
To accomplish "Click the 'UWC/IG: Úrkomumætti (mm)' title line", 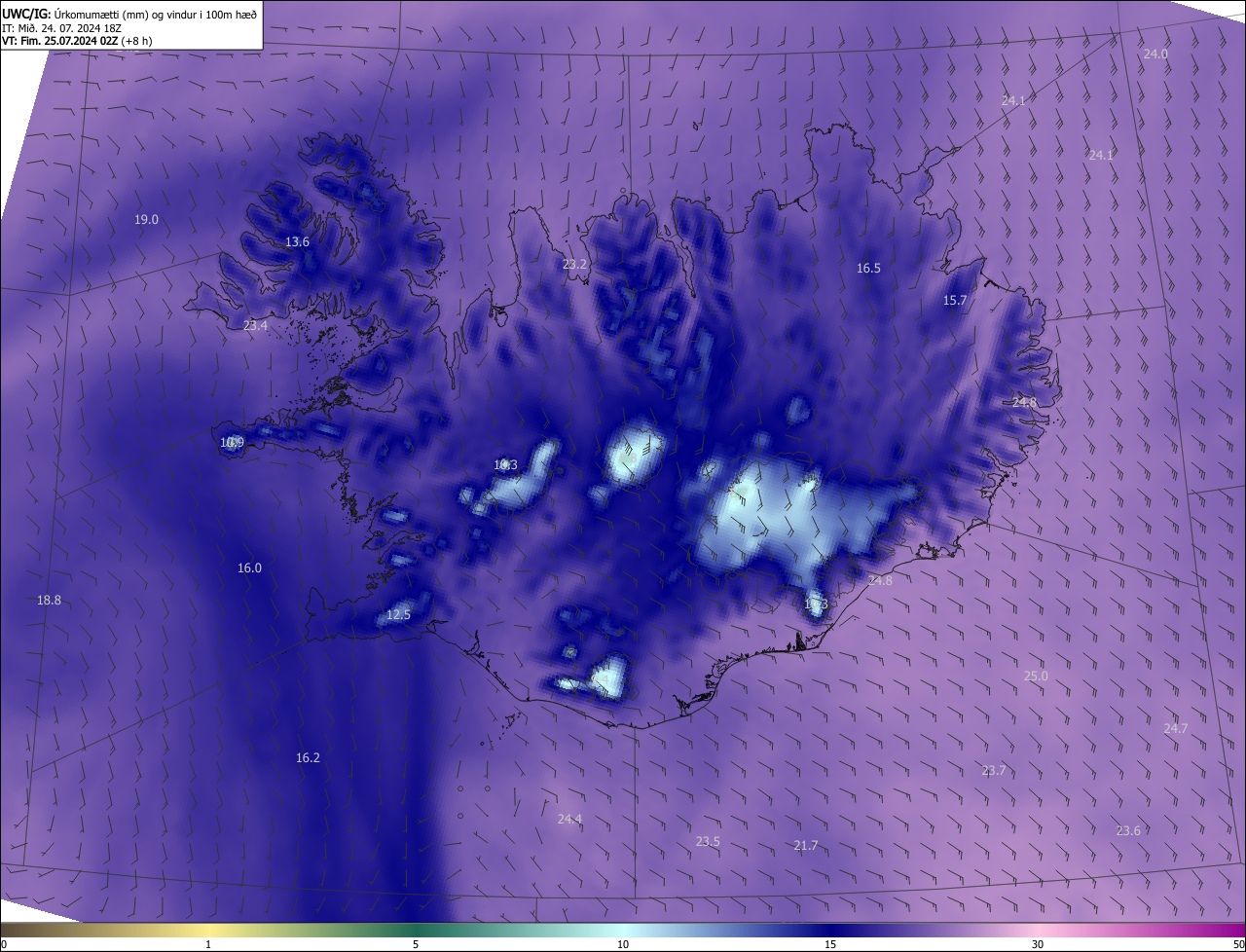I will click(129, 14).
